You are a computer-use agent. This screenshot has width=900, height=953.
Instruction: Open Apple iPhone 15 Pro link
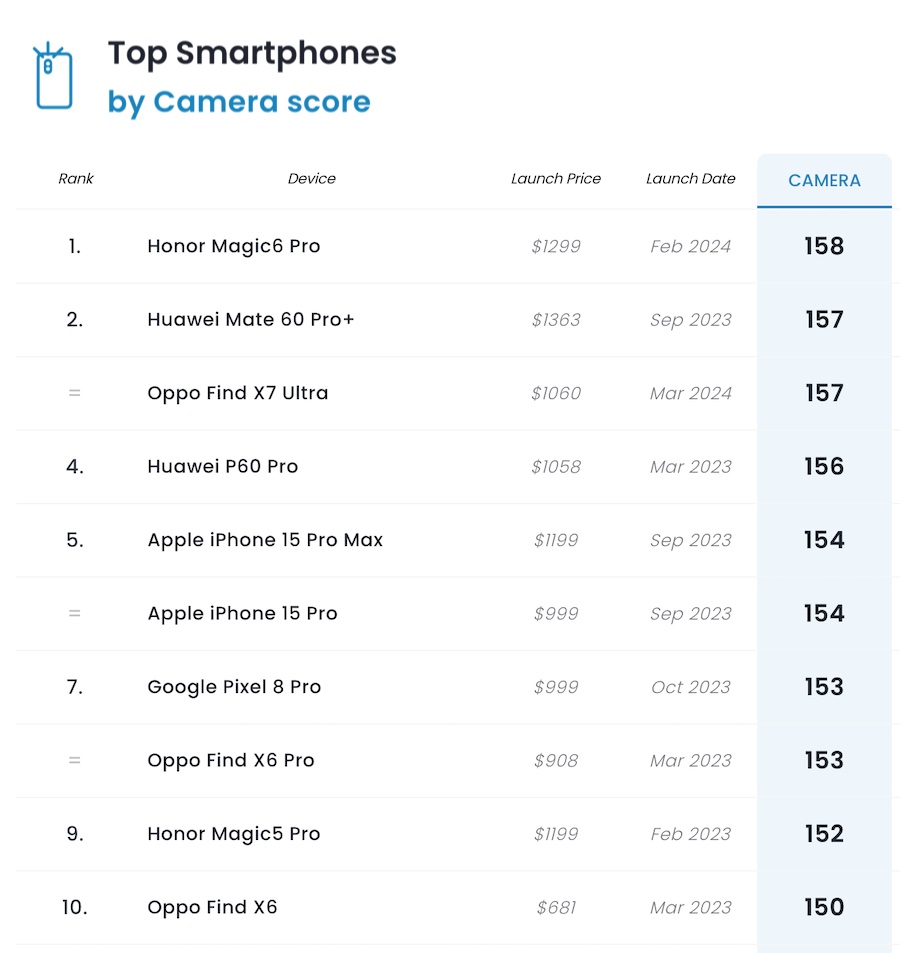[x=242, y=614]
